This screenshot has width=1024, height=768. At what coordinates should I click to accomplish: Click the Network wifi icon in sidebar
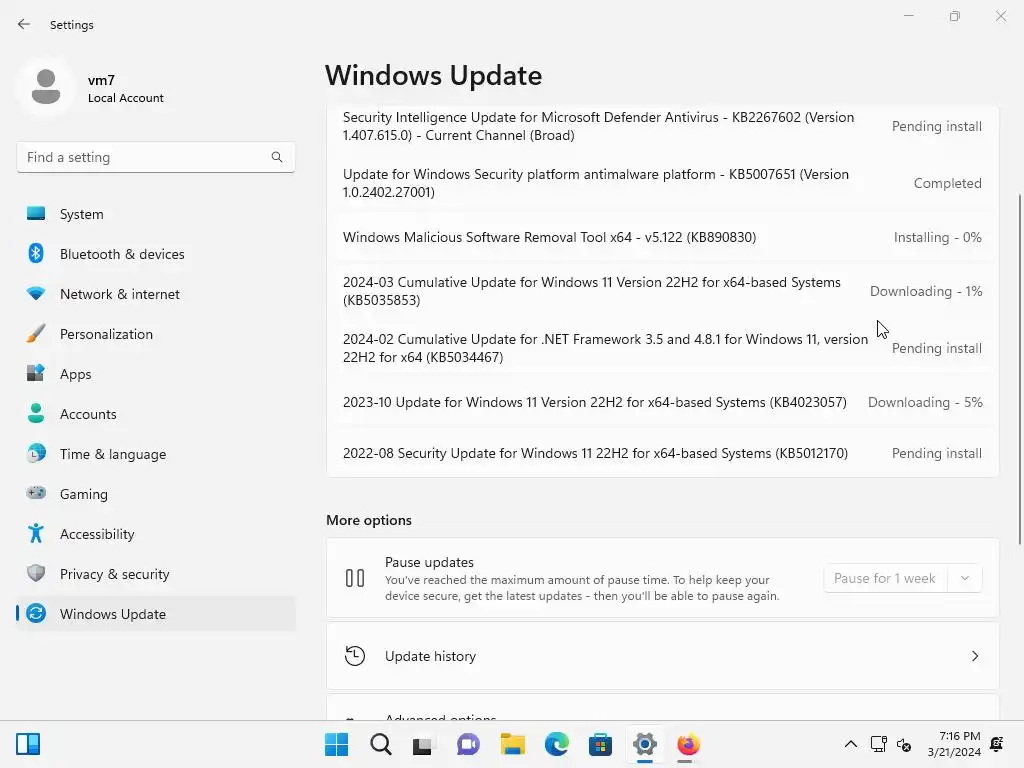(x=36, y=293)
